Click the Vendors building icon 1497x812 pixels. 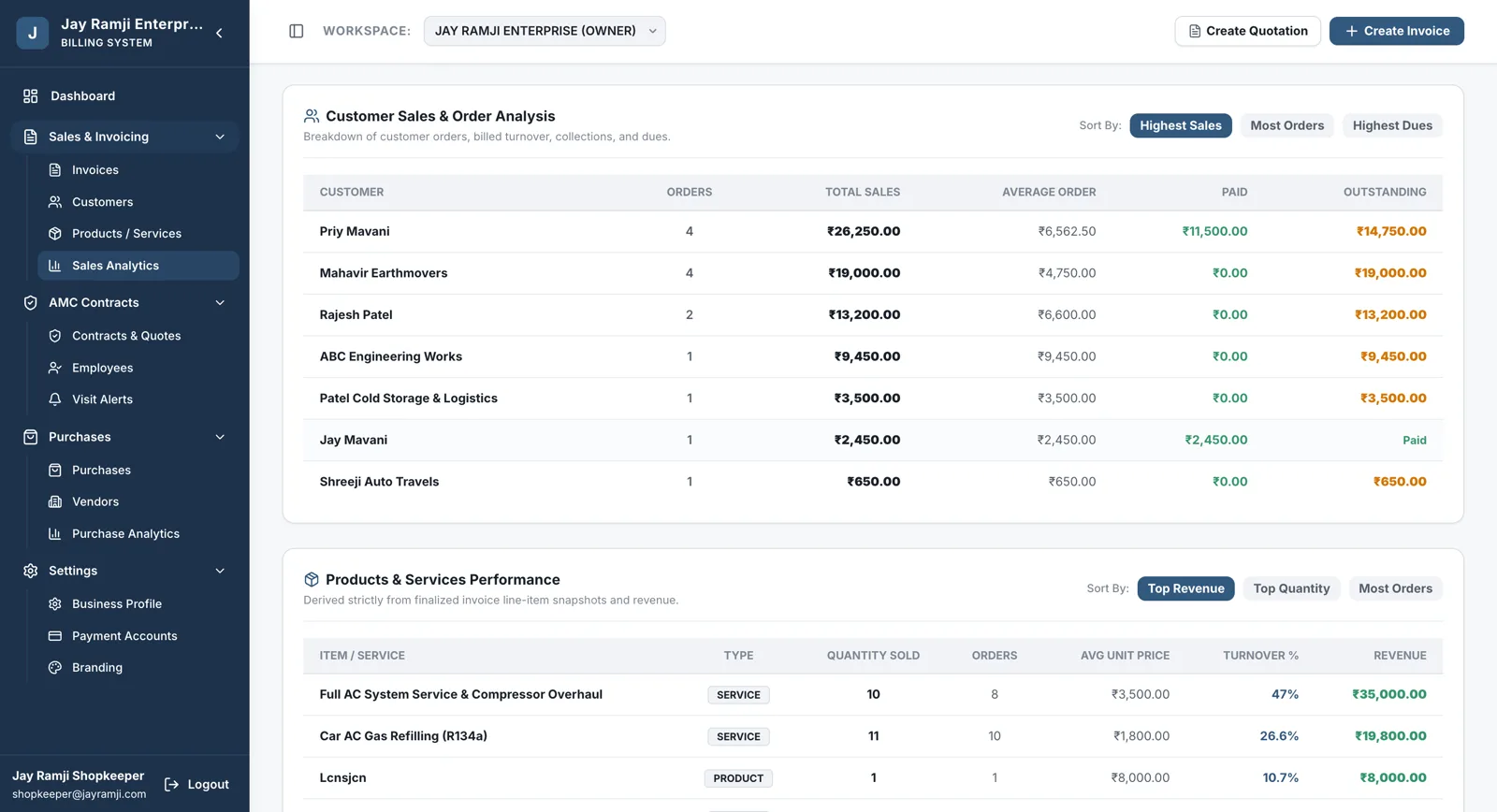[x=55, y=502]
